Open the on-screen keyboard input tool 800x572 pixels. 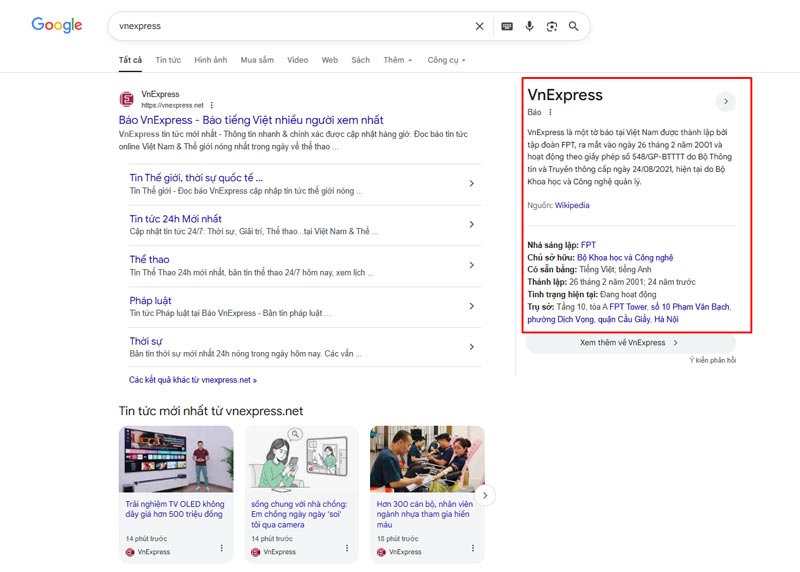coord(507,26)
